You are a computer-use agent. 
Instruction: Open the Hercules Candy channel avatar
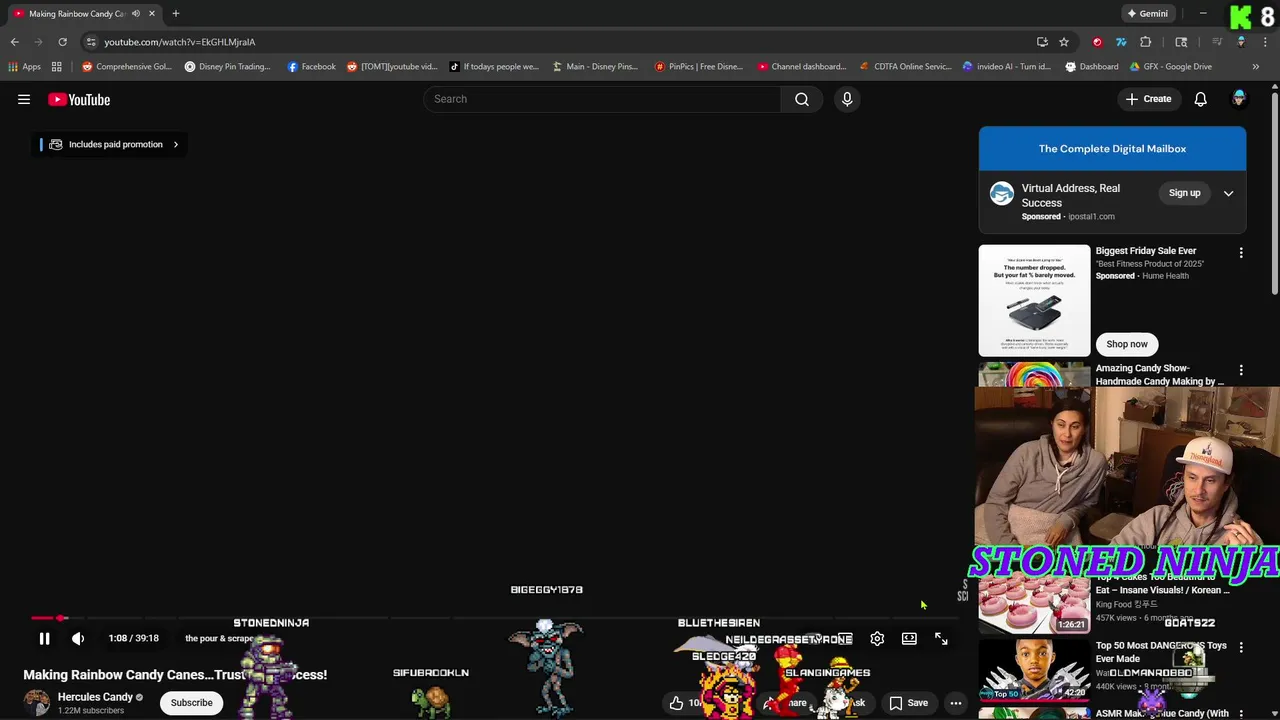point(37,703)
